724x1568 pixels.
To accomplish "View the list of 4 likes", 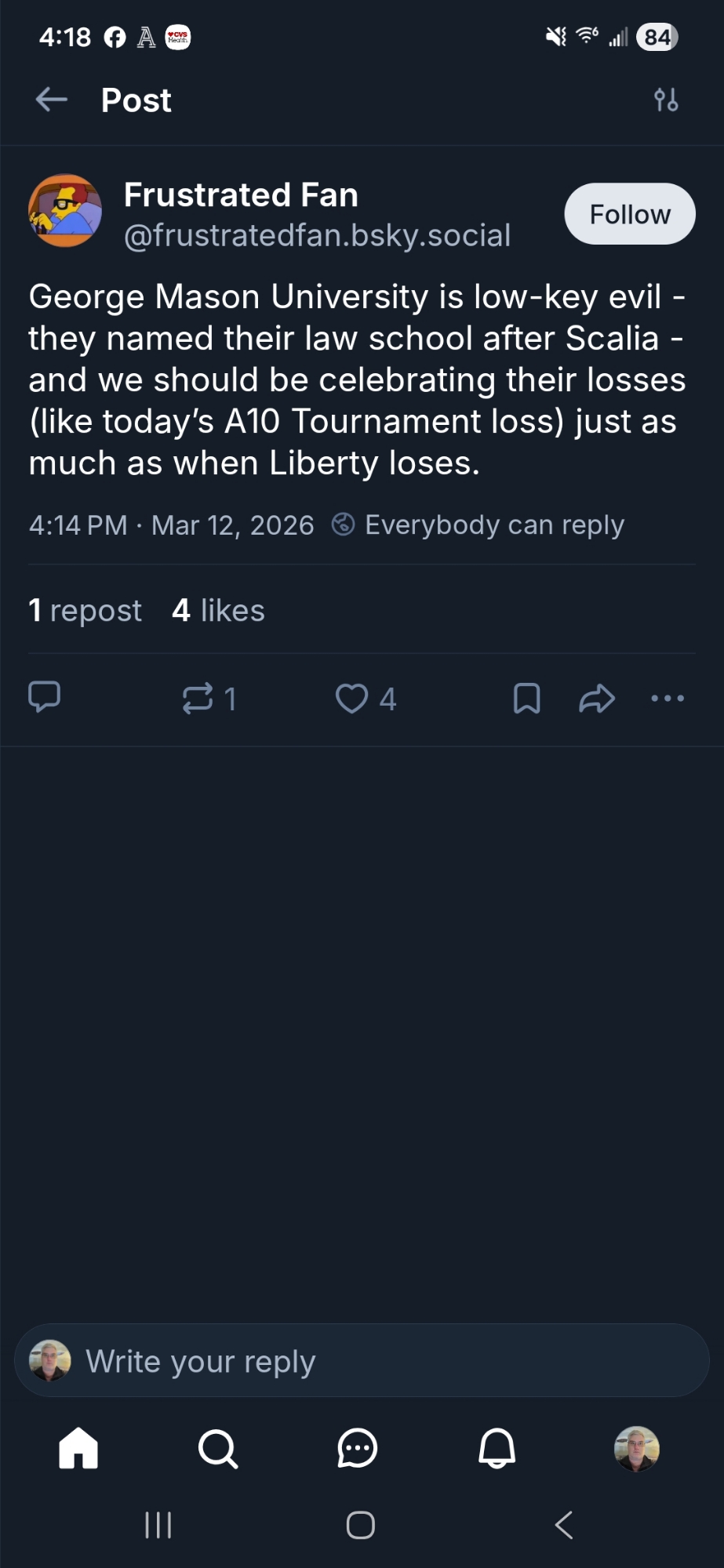I will click(x=218, y=610).
